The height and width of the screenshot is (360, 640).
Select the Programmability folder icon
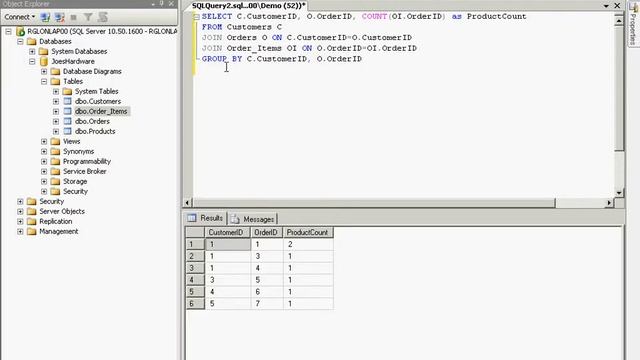[x=56, y=162]
